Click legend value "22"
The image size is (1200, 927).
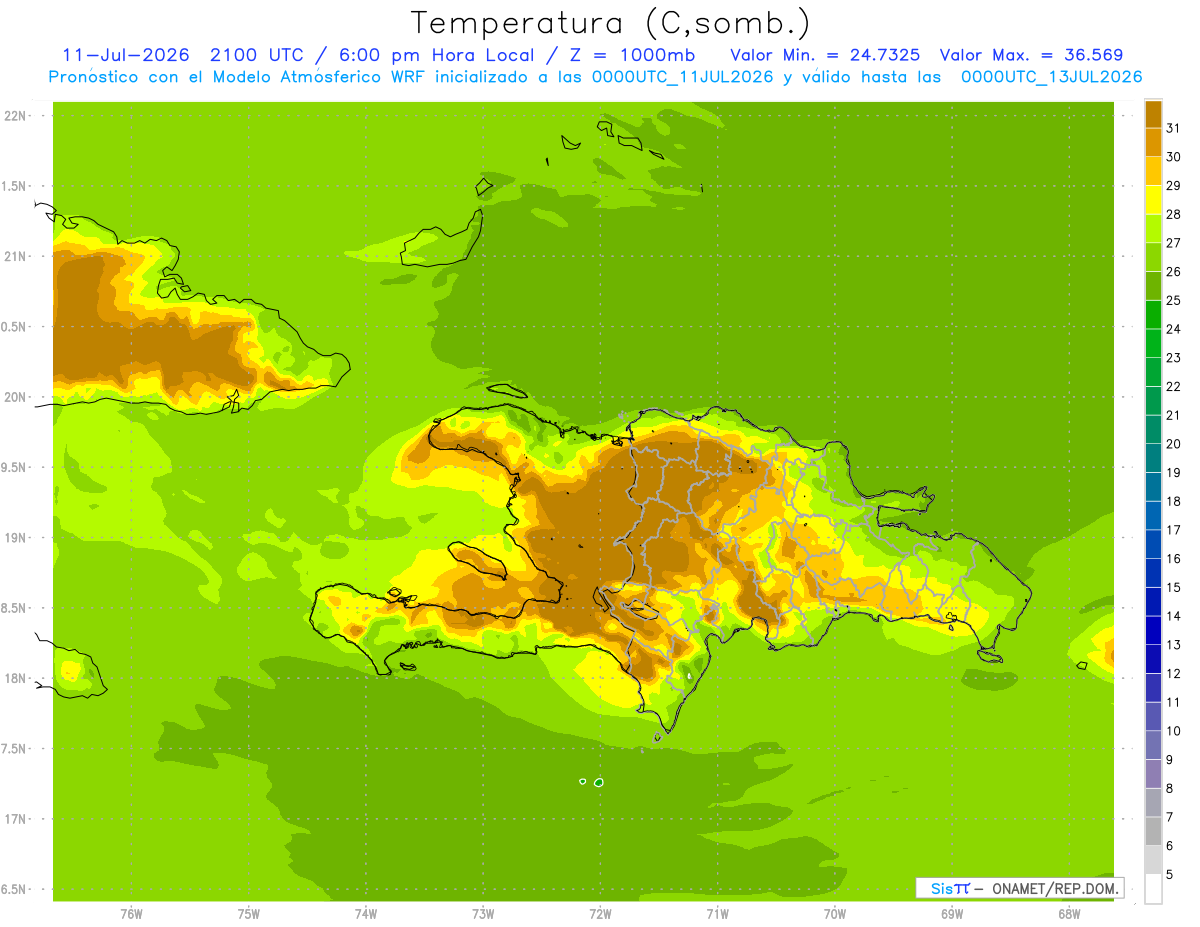(1173, 386)
